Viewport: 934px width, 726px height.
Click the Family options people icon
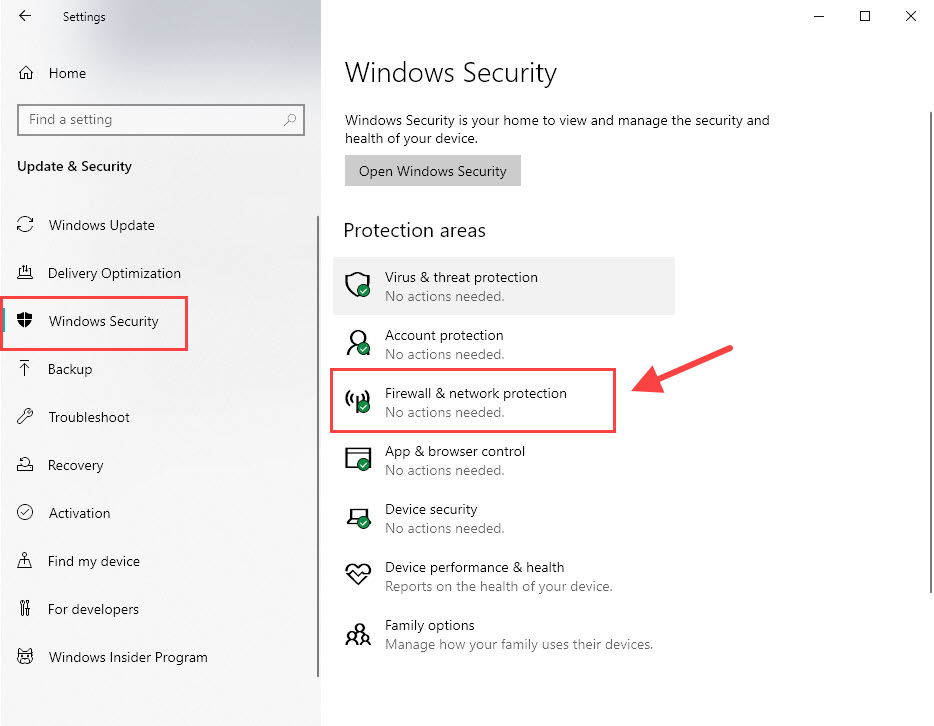click(x=357, y=634)
